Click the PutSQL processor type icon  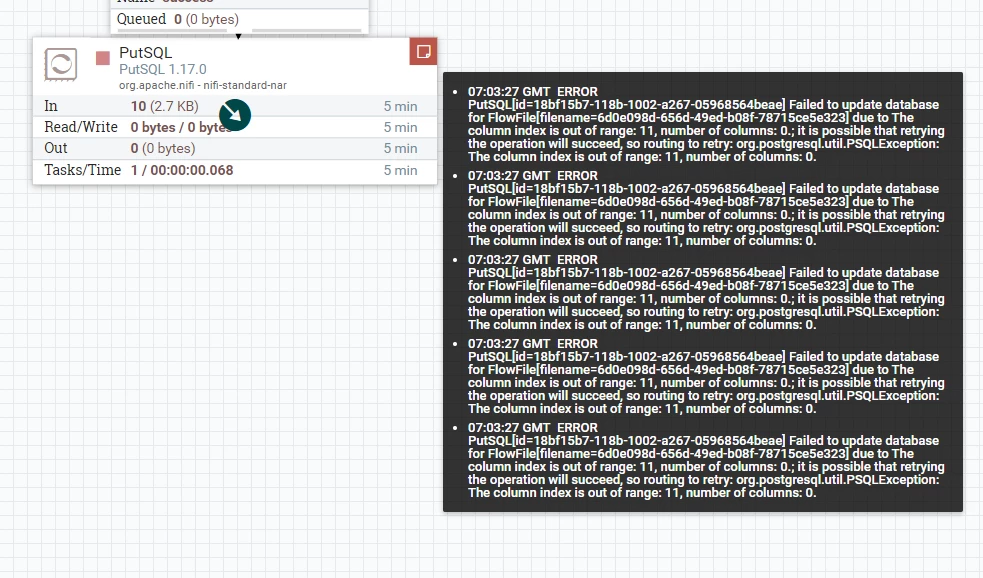tap(61, 64)
